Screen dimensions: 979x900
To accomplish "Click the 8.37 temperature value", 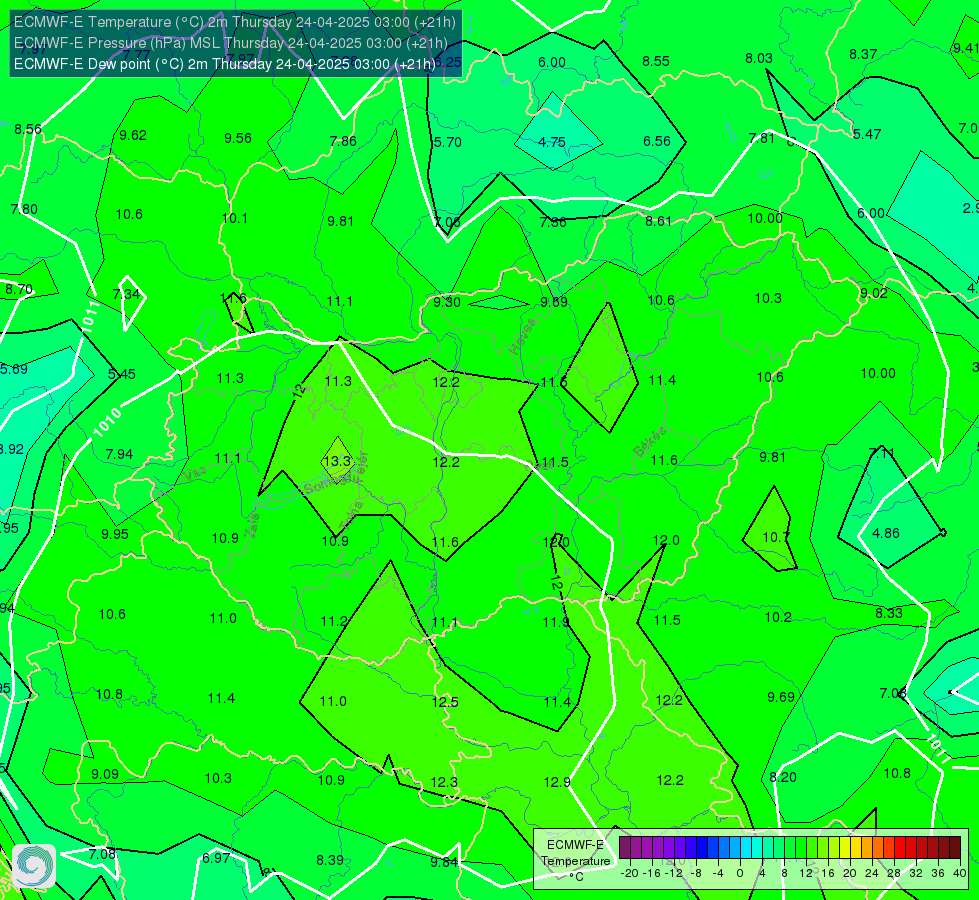I will click(863, 54).
